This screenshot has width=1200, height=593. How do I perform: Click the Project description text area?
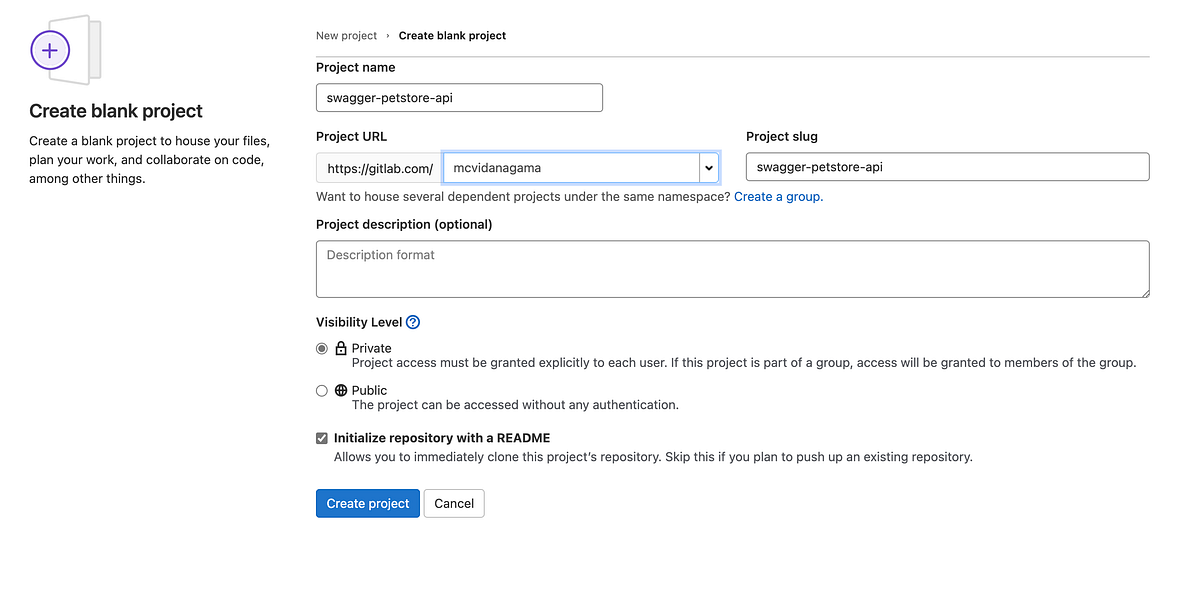[x=733, y=268]
